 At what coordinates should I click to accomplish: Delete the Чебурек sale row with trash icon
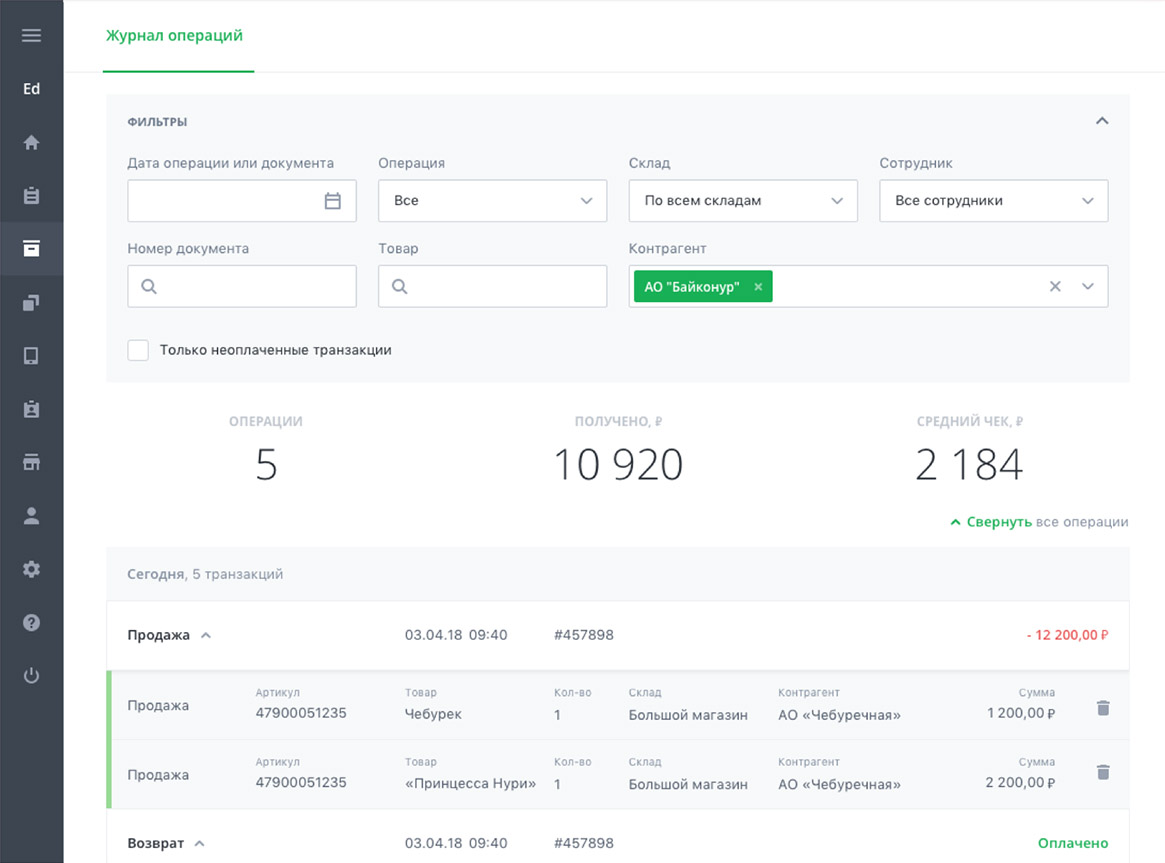pyautogui.click(x=1103, y=708)
